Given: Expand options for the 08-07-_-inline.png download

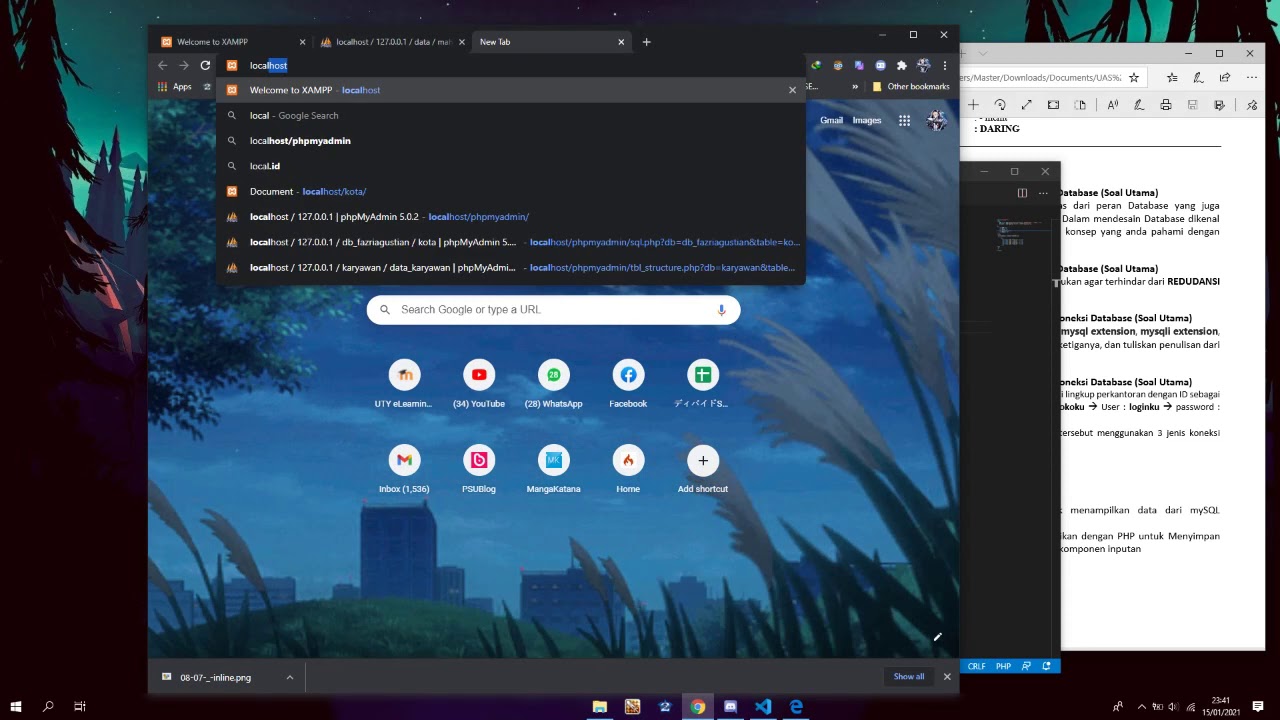Looking at the screenshot, I should [x=290, y=677].
